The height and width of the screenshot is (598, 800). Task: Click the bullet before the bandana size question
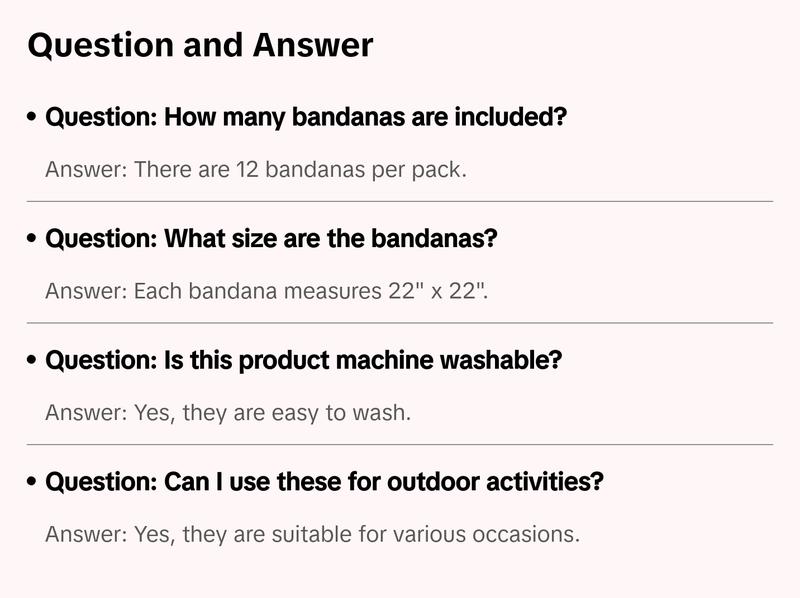coord(33,240)
